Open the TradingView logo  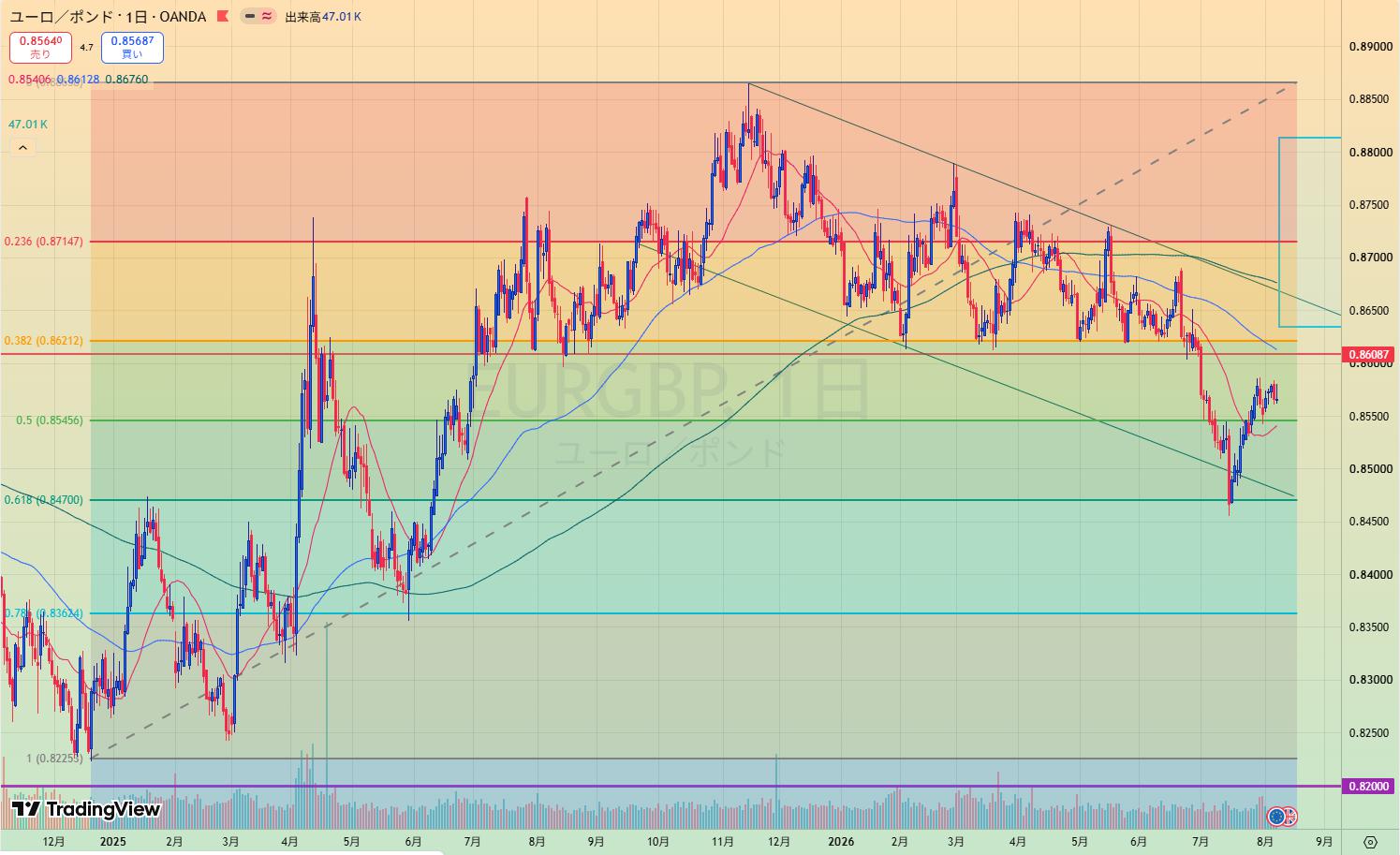point(86,809)
